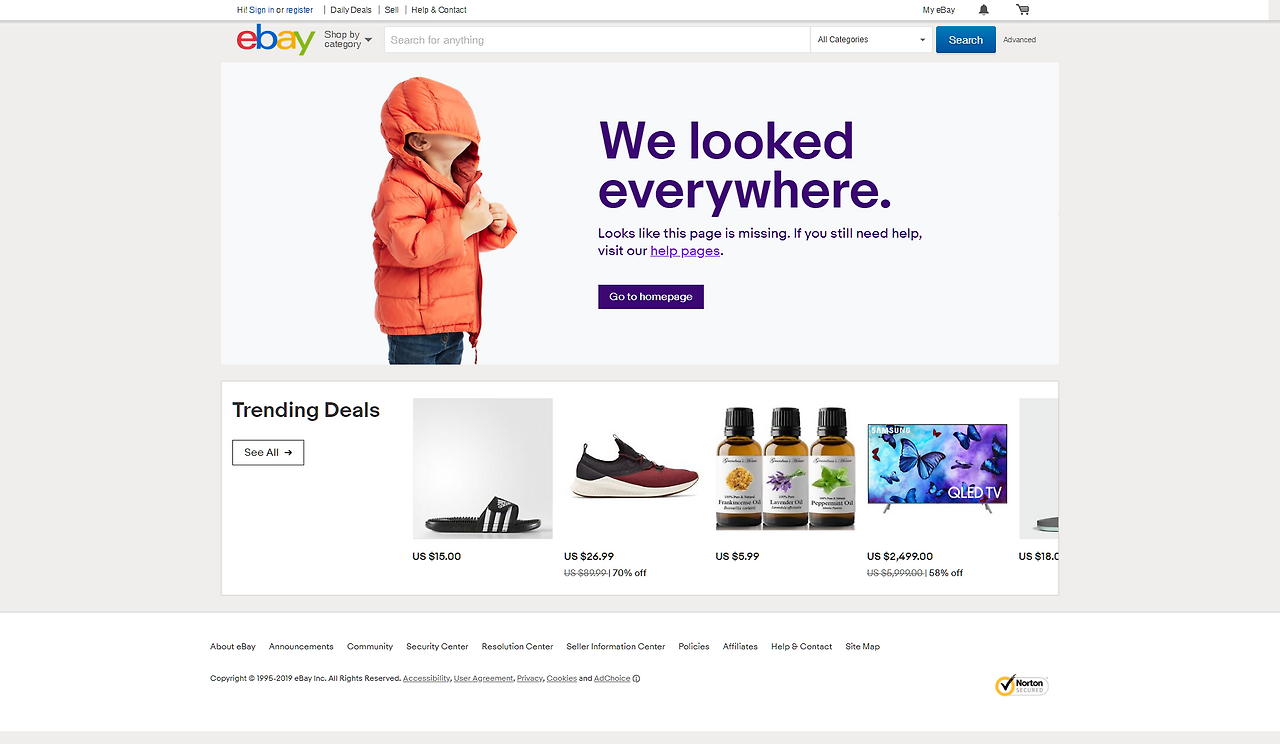The width and height of the screenshot is (1280, 744).
Task: Follow the help pages link
Action: coord(685,251)
